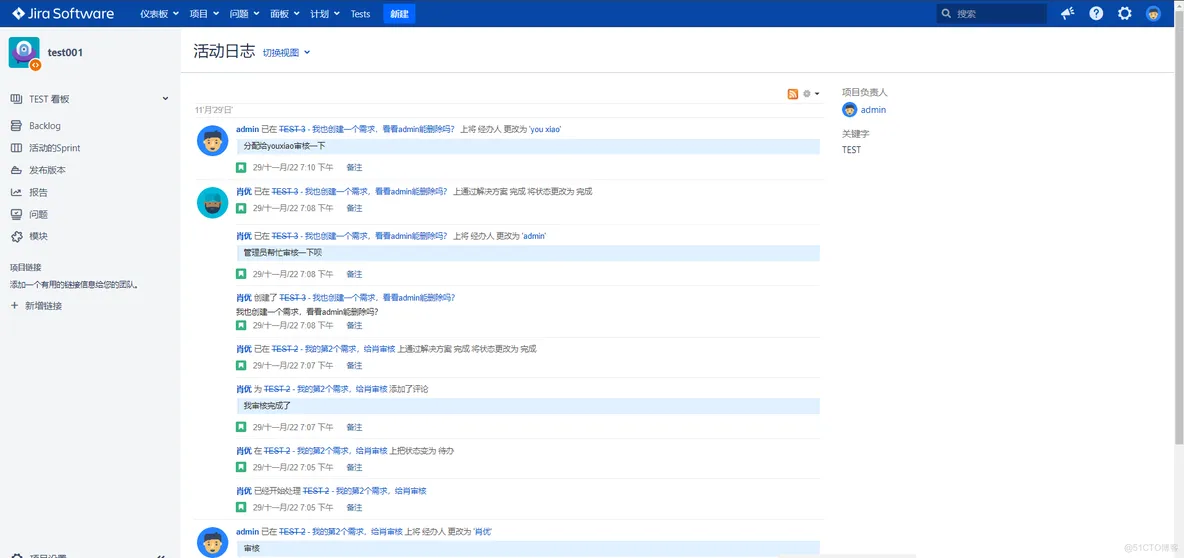Click the 新建 create button
1184x558 pixels.
click(399, 14)
